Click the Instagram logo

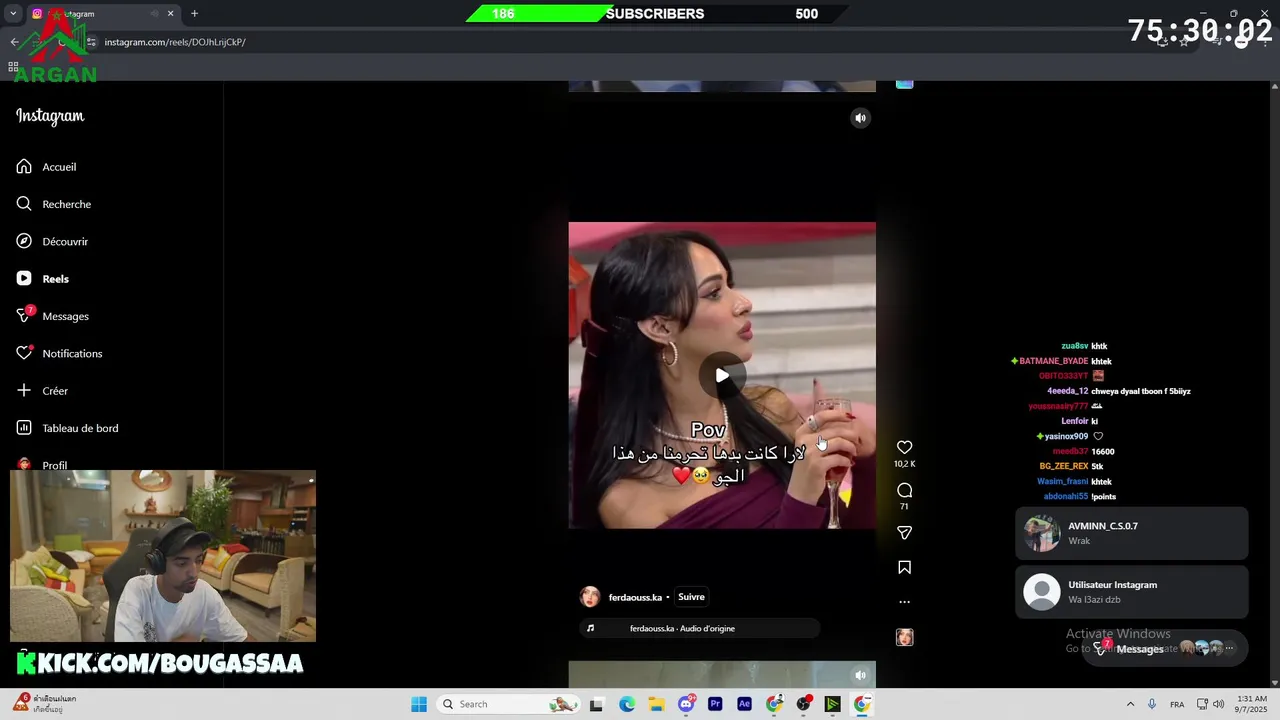coord(50,116)
